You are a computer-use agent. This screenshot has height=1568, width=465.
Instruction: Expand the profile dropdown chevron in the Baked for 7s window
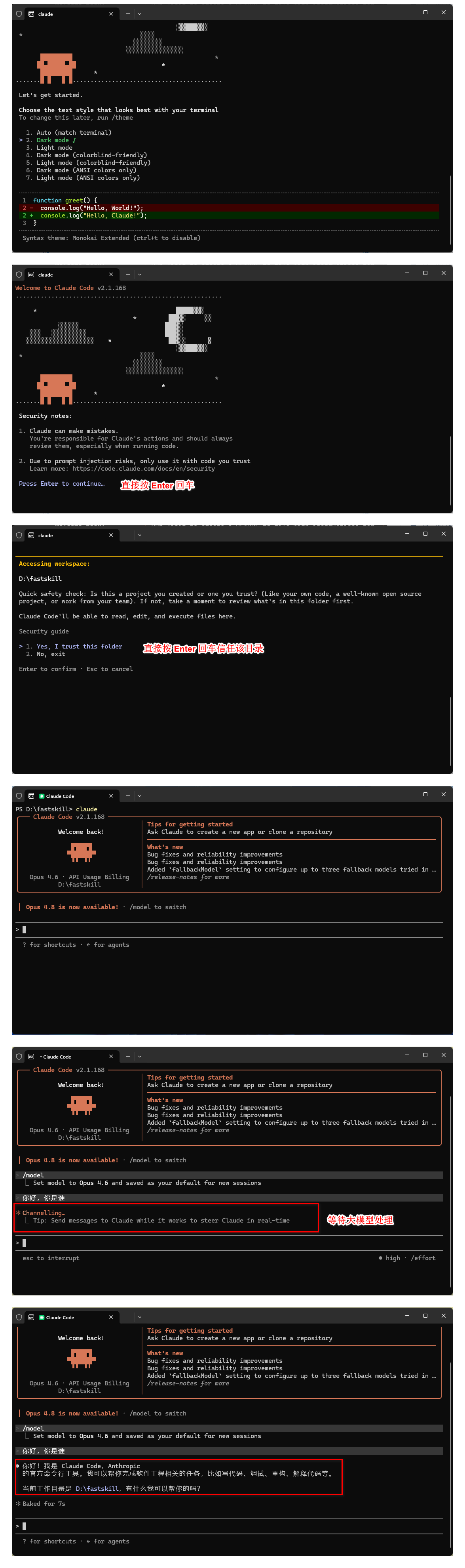point(140,1316)
